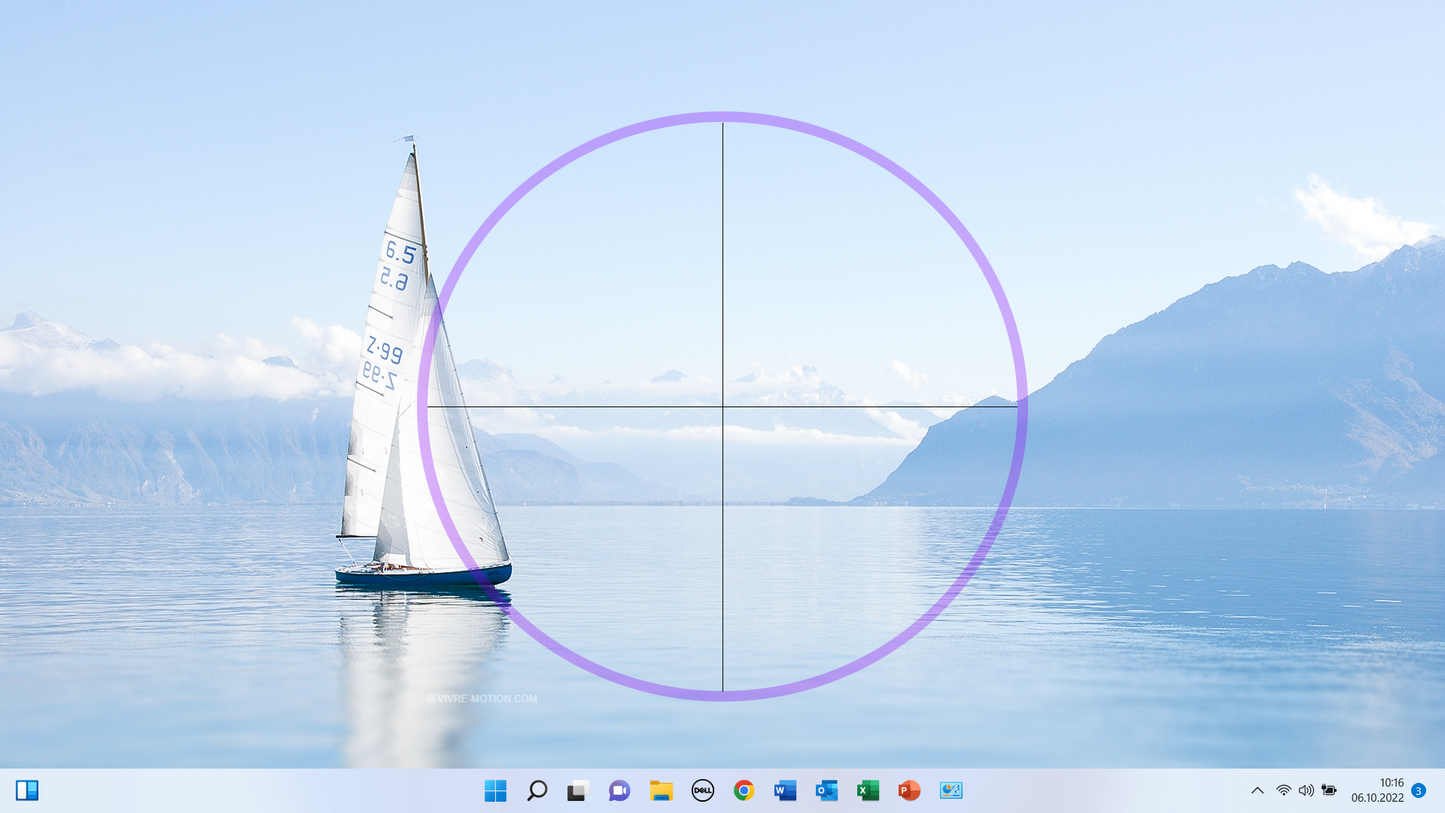Launch Microsoft Teams Chat
Screen dimensions: 1445x813
[x=619, y=791]
